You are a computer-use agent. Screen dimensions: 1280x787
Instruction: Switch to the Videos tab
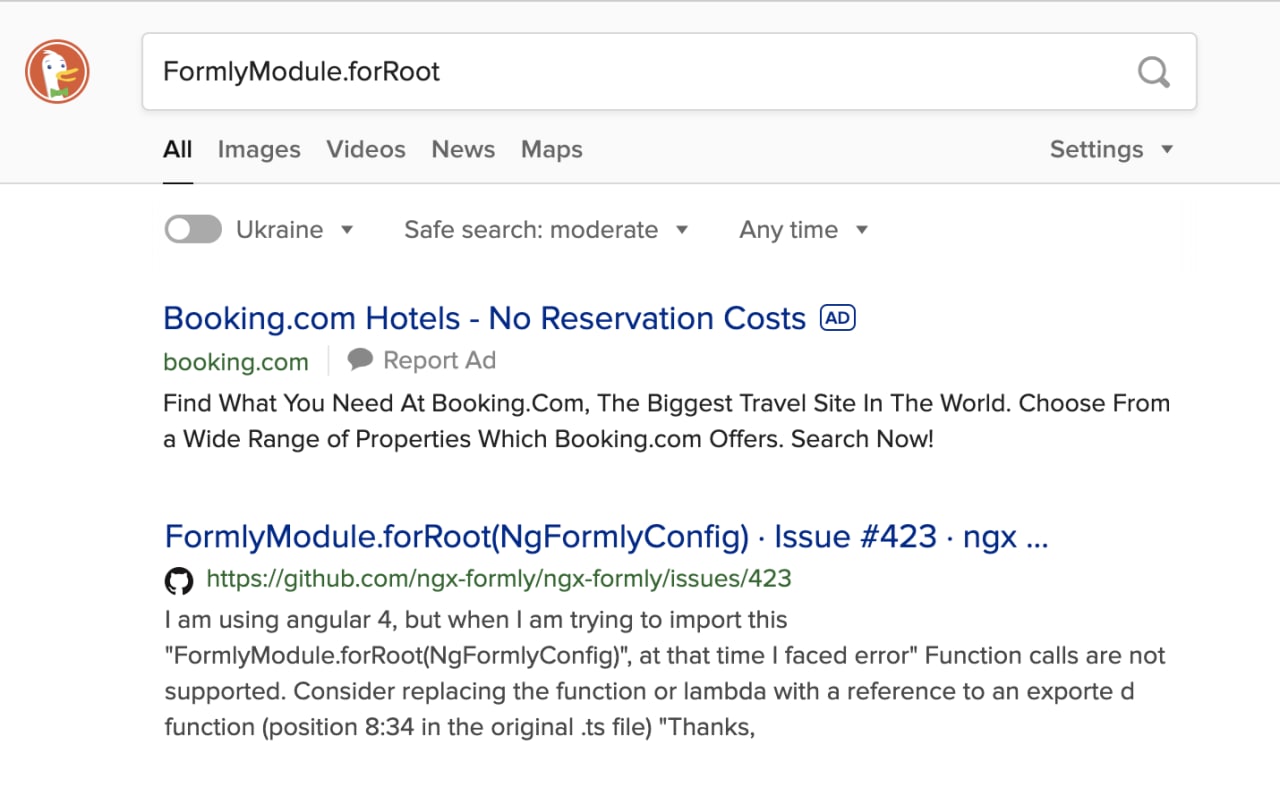[x=366, y=149]
